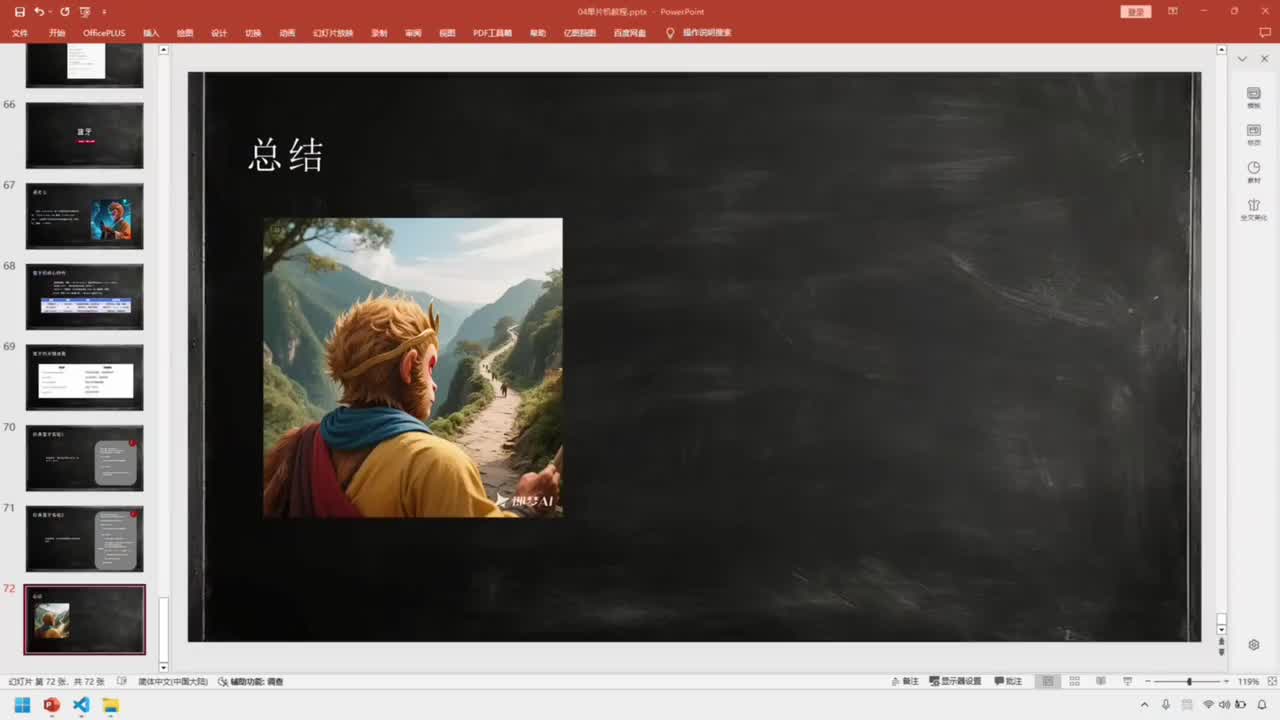
Task: Select the Monkey King picture on slide
Action: (413, 367)
